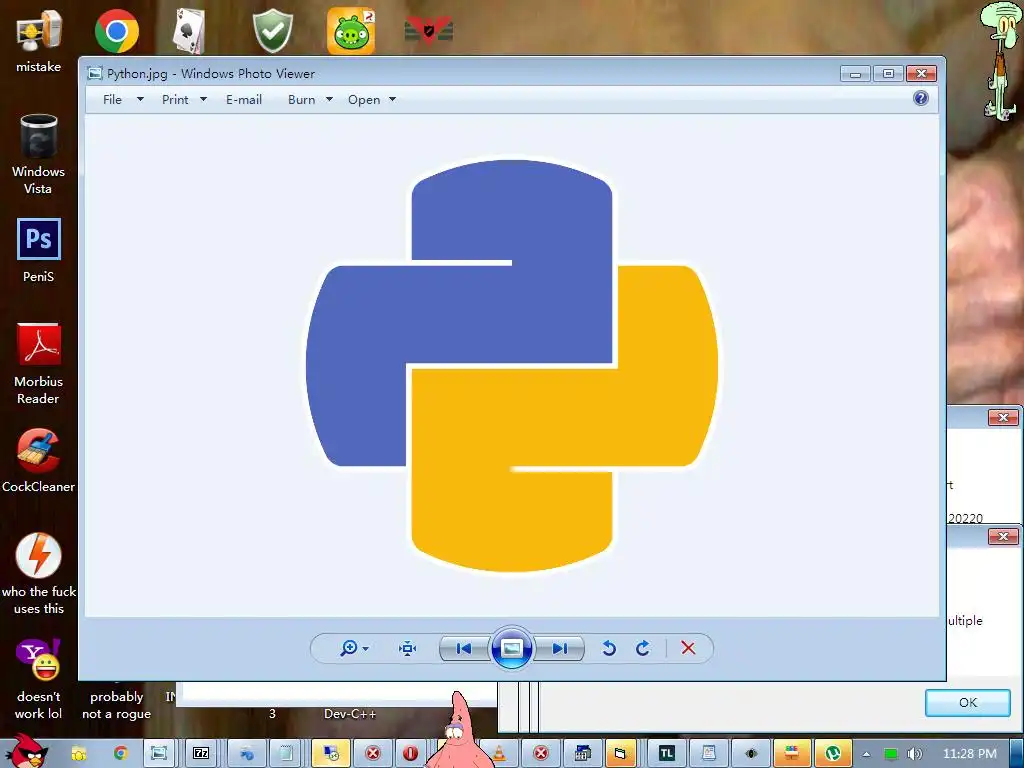
Task: Delete the photo with red X
Action: 688,648
